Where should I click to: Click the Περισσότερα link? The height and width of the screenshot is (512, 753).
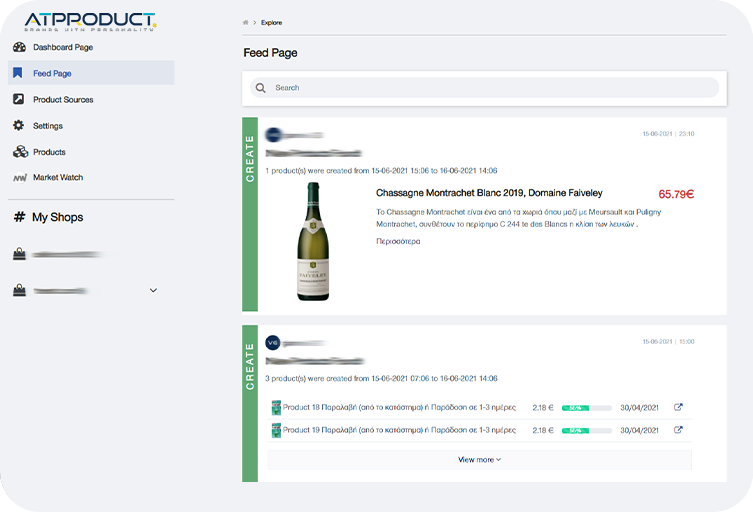pyautogui.click(x=398, y=241)
